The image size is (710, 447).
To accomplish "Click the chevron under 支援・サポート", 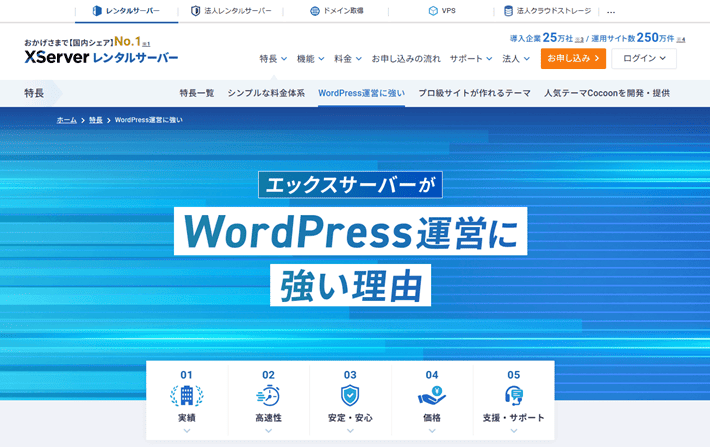I will click(513, 431).
